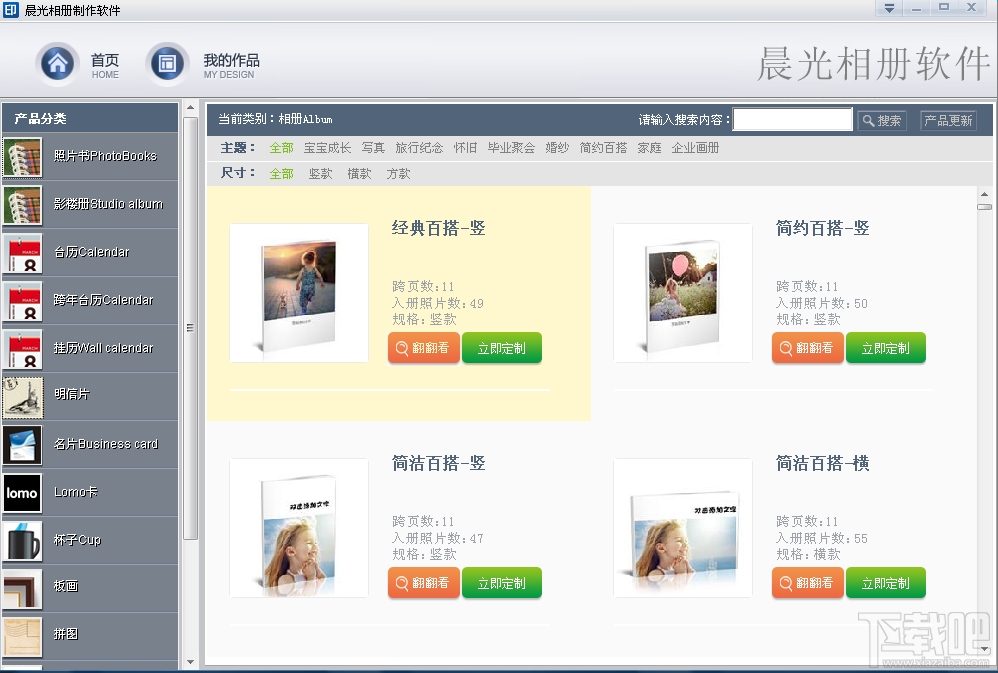Screen dimensions: 998x673
Task: Filter theme by 家庭
Action: pos(649,148)
